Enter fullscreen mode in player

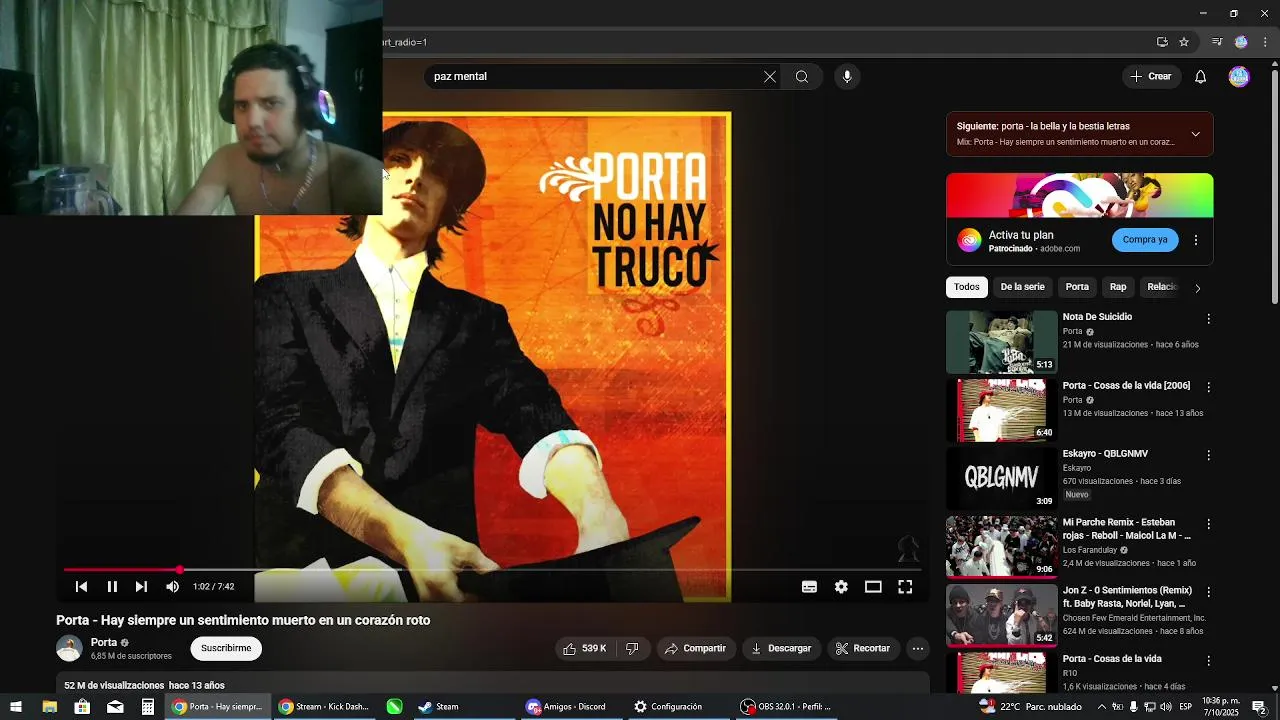905,587
